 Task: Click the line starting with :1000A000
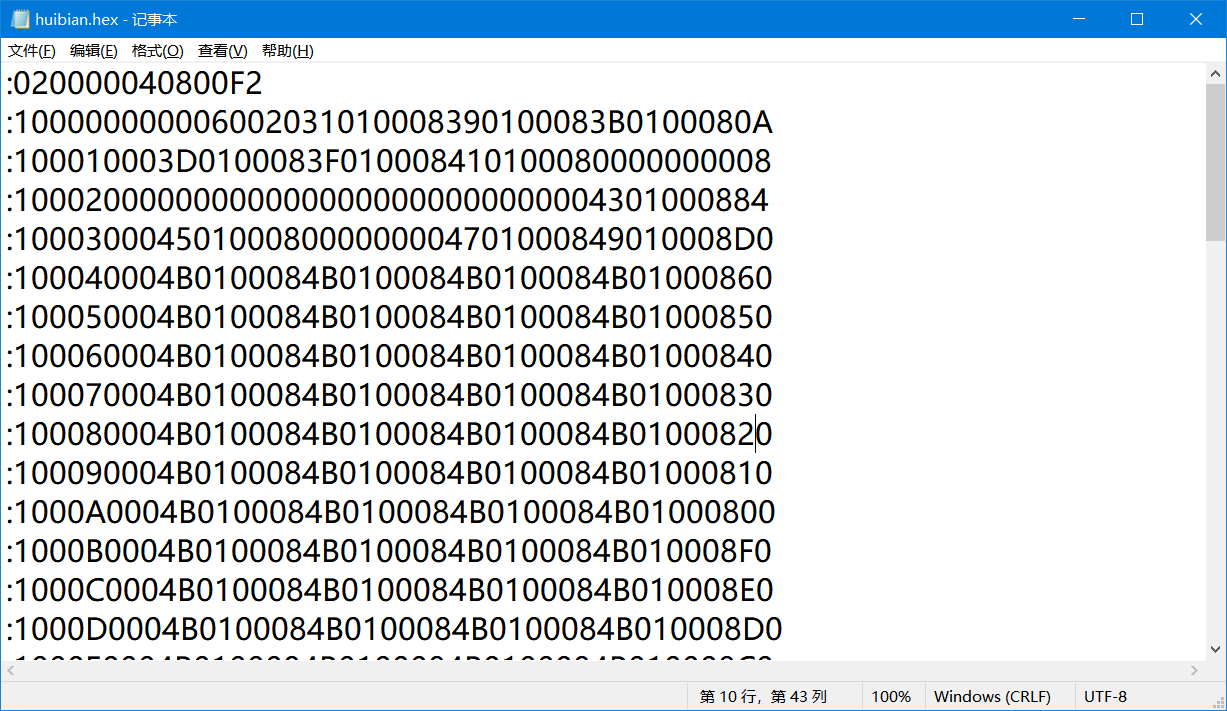[391, 512]
